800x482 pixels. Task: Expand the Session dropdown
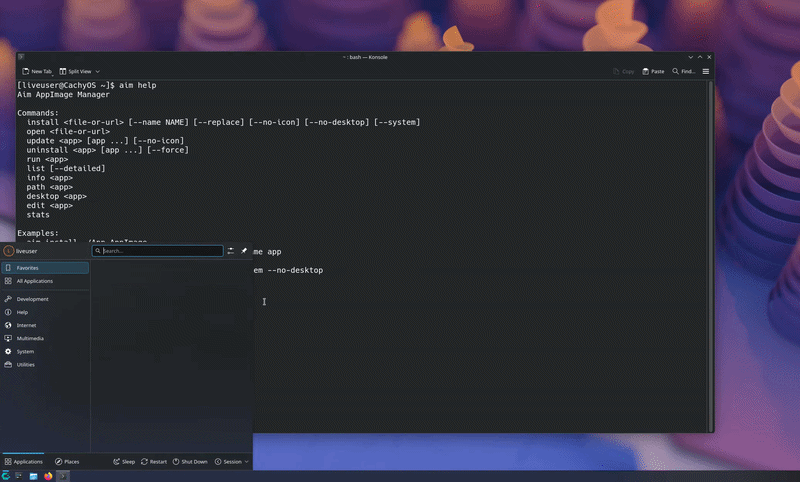(x=232, y=462)
